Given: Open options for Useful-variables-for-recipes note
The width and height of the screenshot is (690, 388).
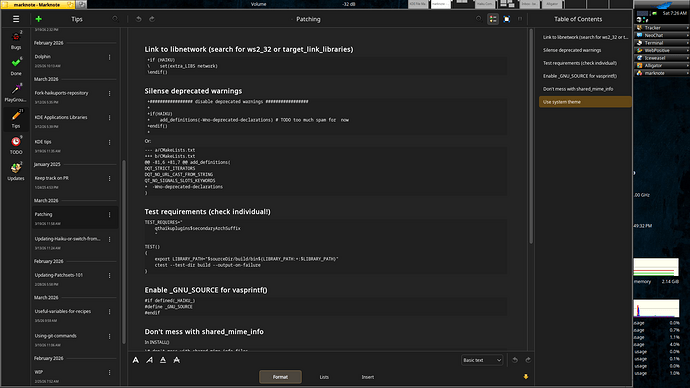Looking at the screenshot, I should pos(110,312).
